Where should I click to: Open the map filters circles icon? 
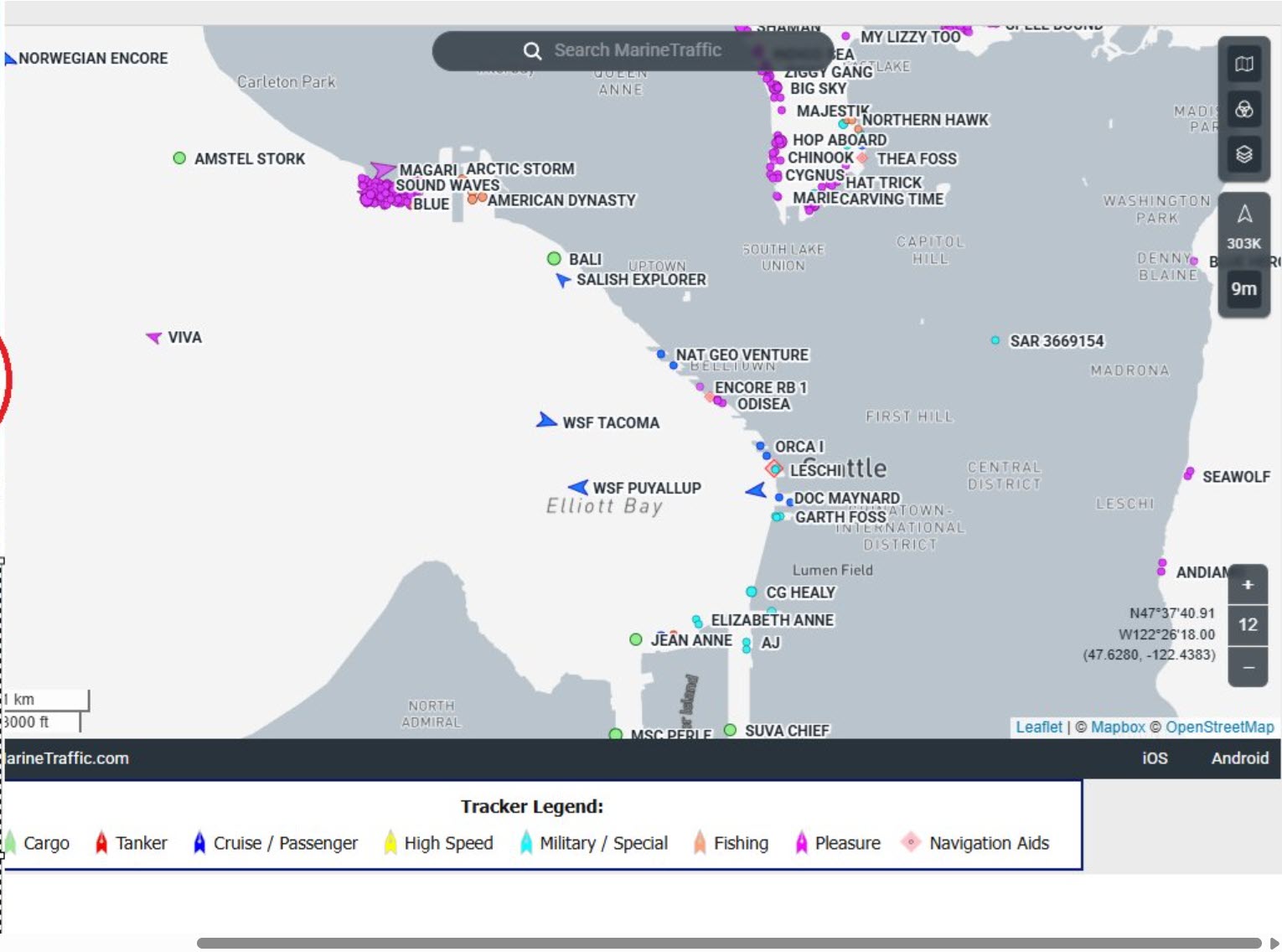tap(1244, 110)
